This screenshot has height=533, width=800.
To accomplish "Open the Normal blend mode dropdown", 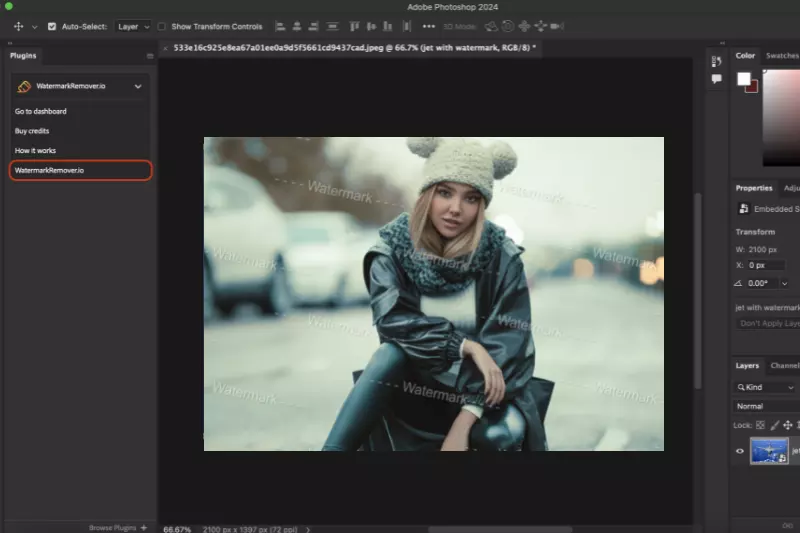I will coord(767,407).
